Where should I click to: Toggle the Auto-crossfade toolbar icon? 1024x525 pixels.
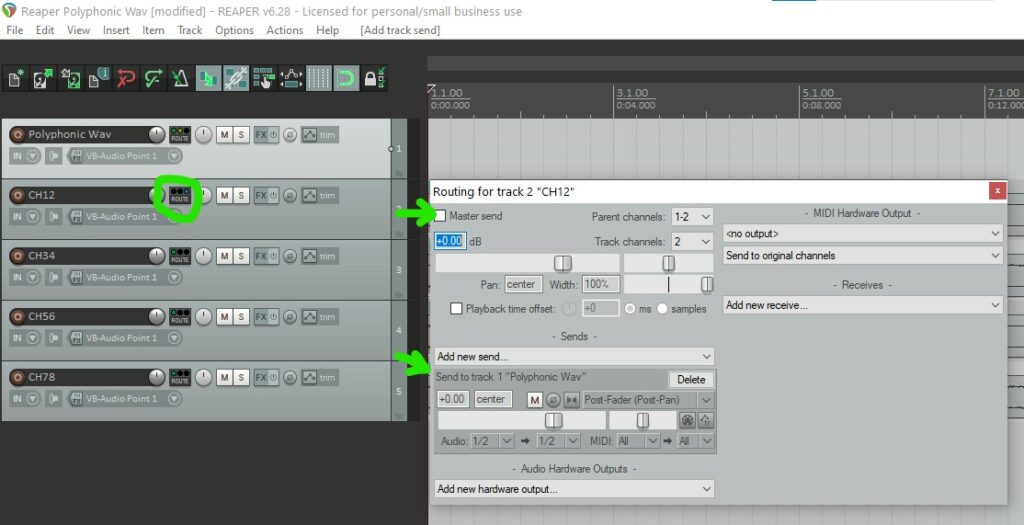(x=208, y=79)
